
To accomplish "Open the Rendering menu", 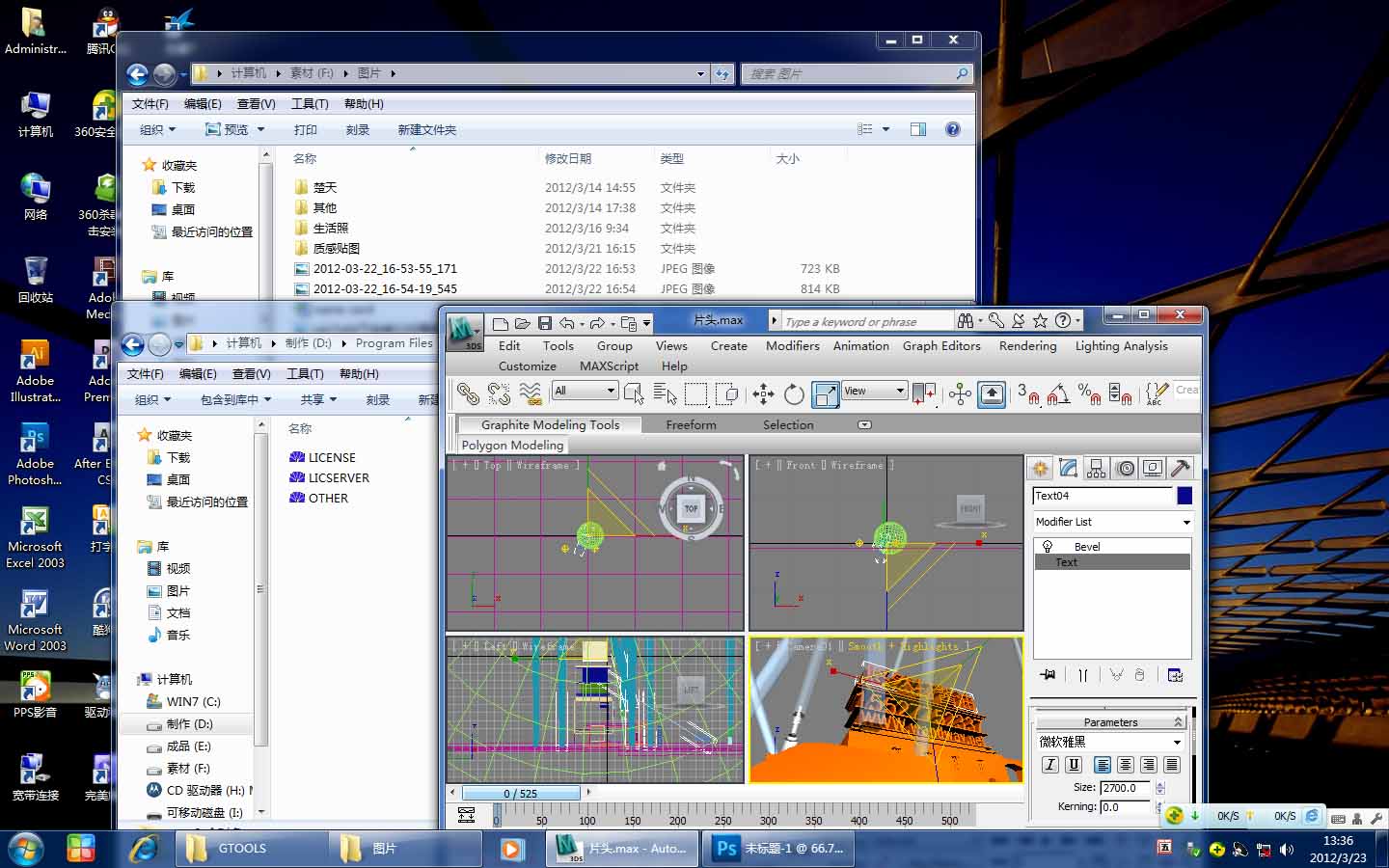I will [x=1027, y=345].
